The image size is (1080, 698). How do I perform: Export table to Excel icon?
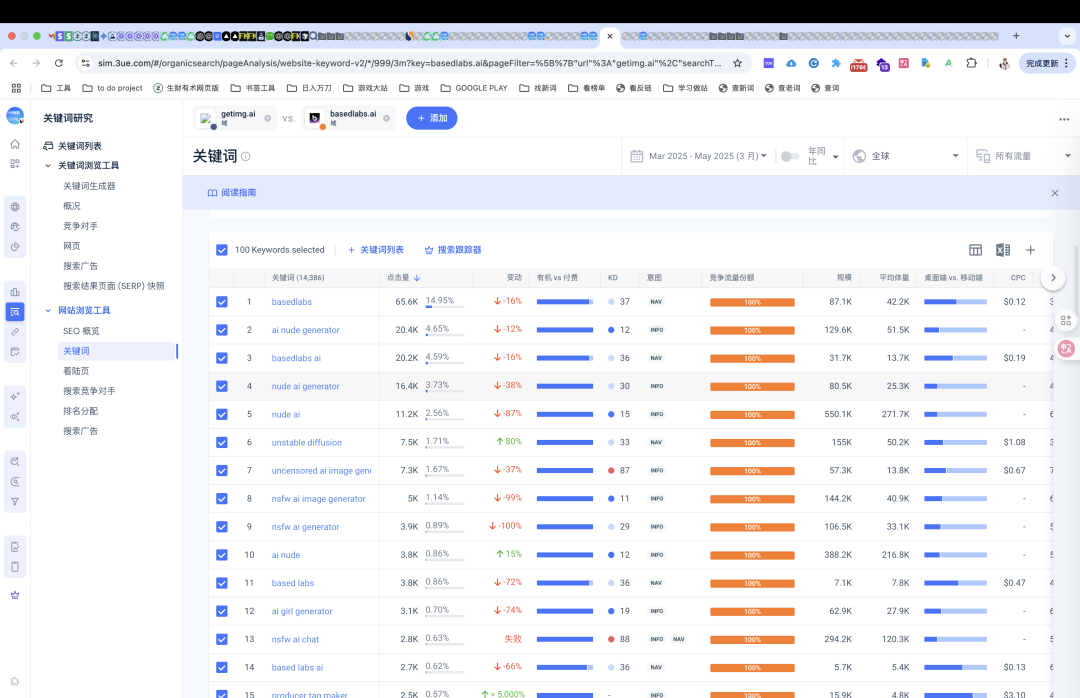[1003, 250]
